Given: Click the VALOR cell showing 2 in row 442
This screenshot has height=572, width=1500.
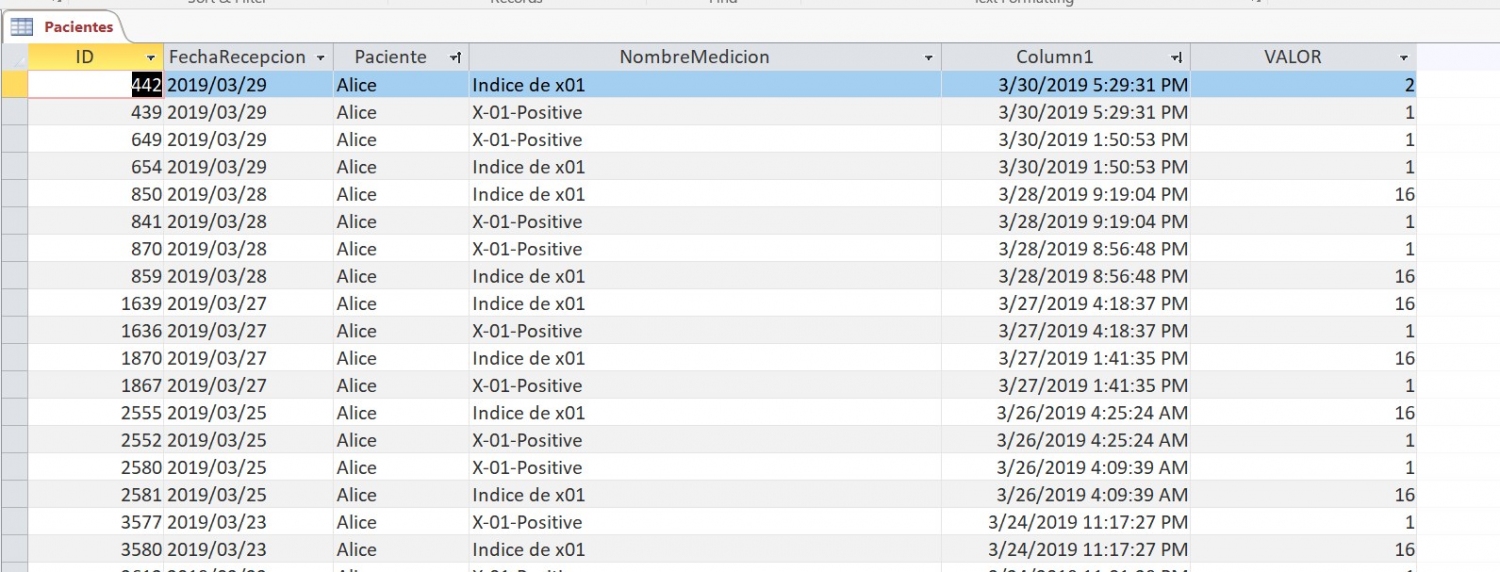Looking at the screenshot, I should 1304,85.
